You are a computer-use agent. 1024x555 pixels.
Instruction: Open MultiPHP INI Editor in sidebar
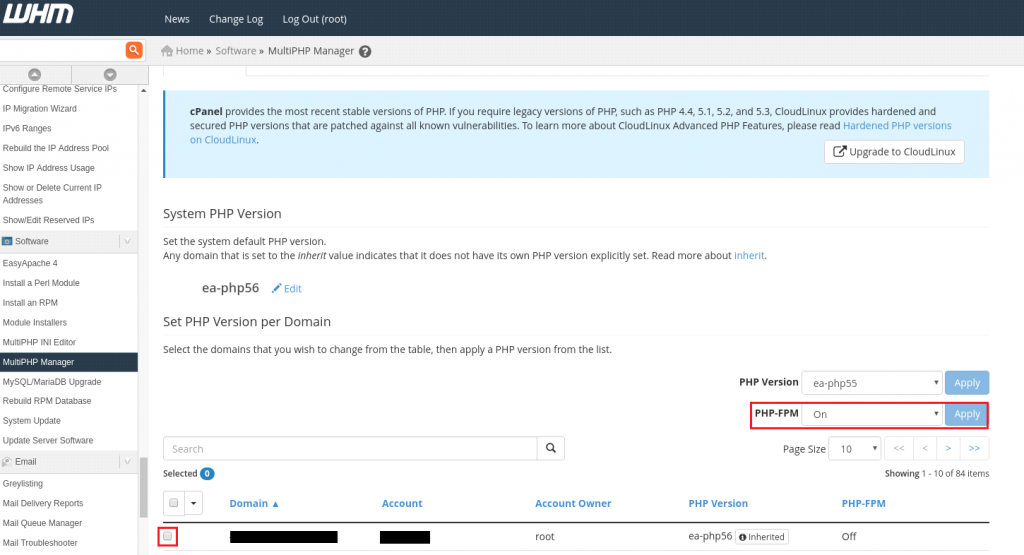[x=39, y=342]
